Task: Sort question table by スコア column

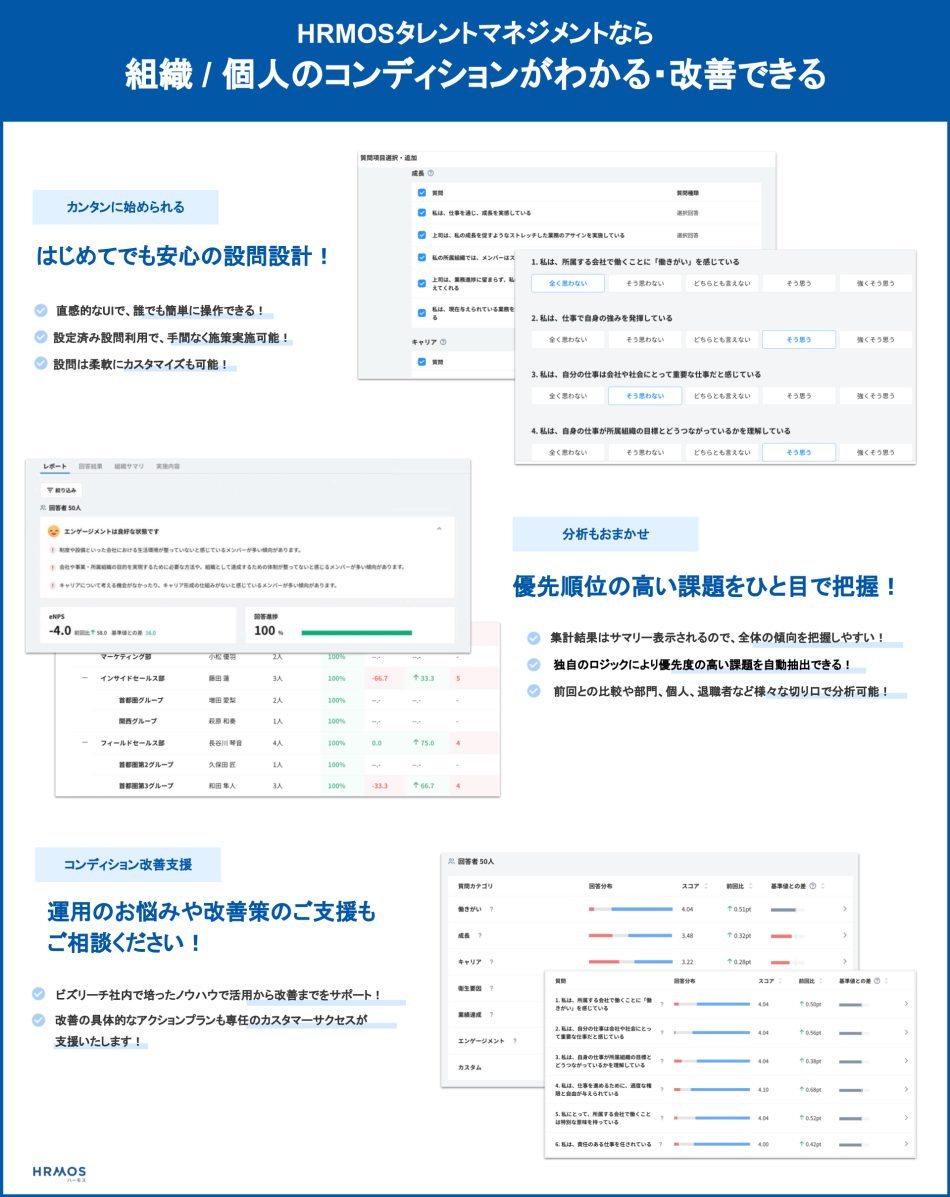Action: coord(780,981)
